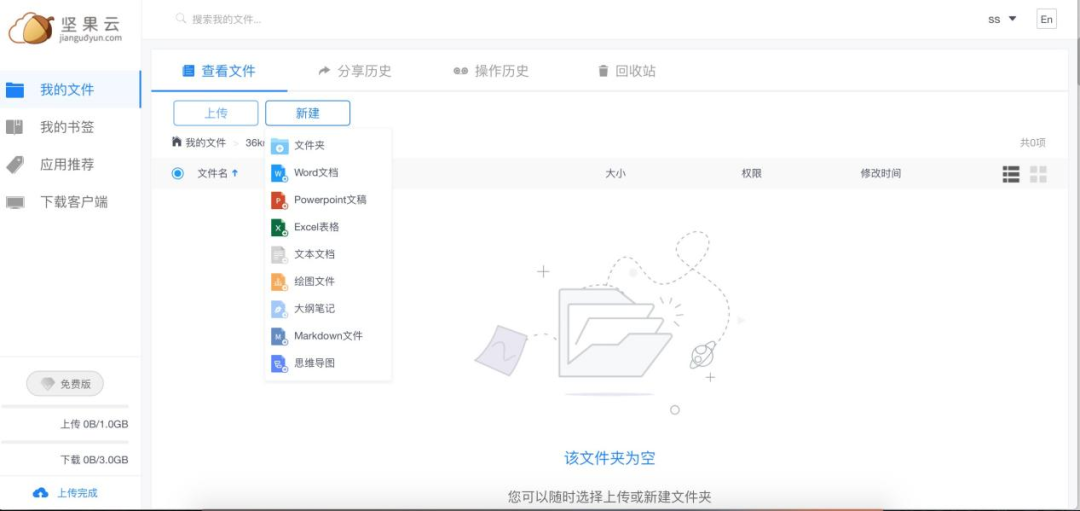Switch to grid view layout
This screenshot has height=511, width=1080.
(x=1038, y=174)
